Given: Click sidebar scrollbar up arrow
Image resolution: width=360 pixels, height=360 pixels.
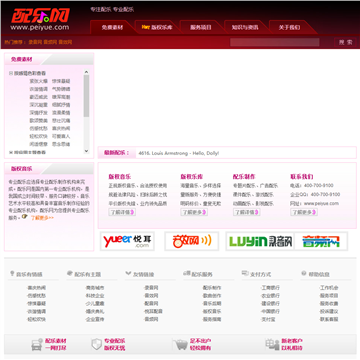Looking at the screenshot, I should (x=86, y=72).
